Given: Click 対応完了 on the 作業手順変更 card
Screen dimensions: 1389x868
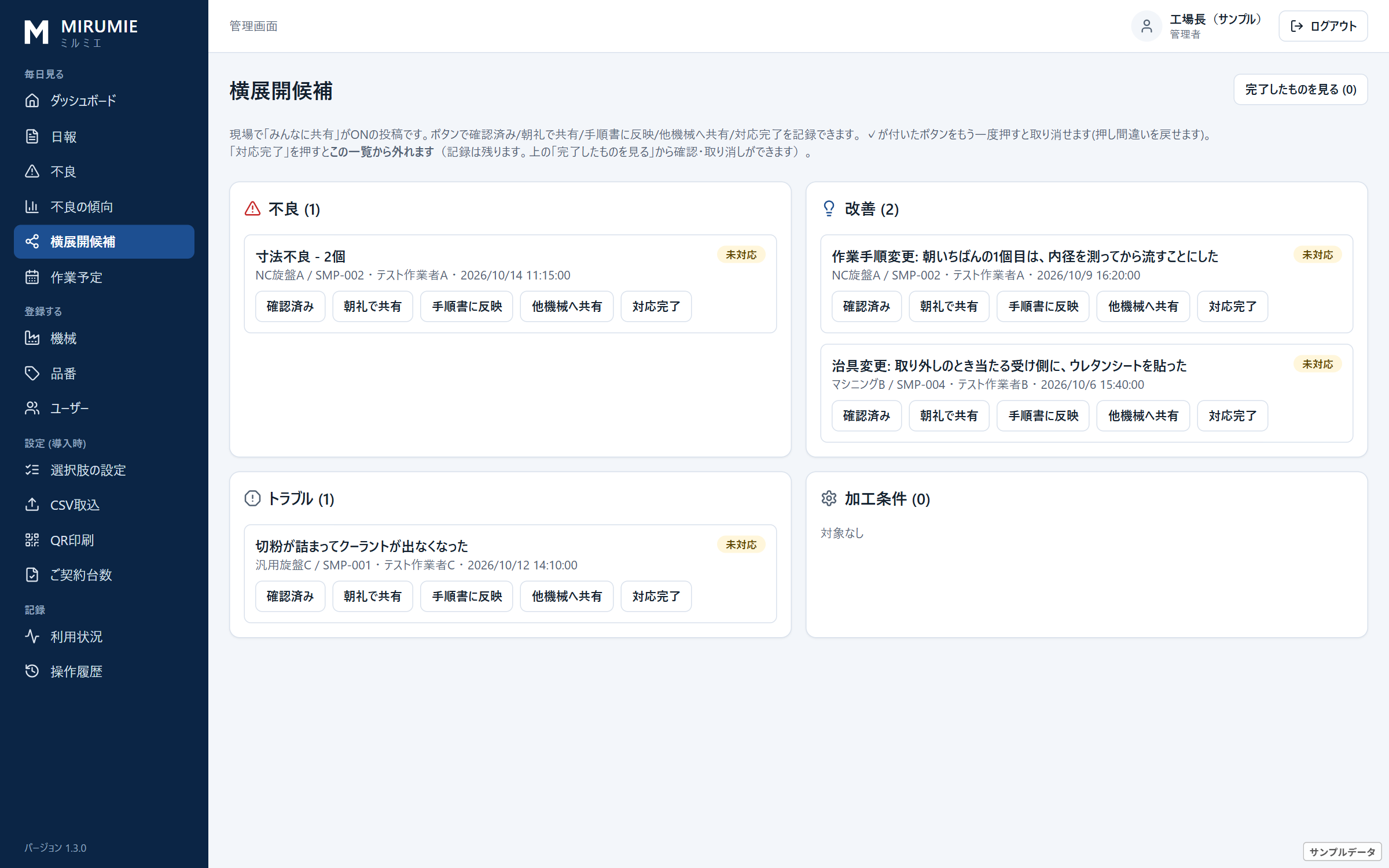Looking at the screenshot, I should click(1232, 306).
